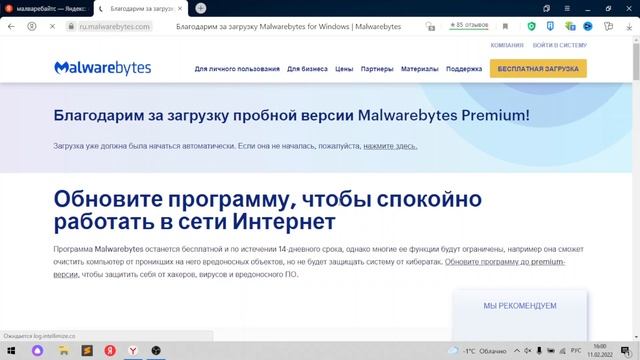Open the green shield Protect extension icon
Screen dimensions: 640x360
(x=531, y=27)
